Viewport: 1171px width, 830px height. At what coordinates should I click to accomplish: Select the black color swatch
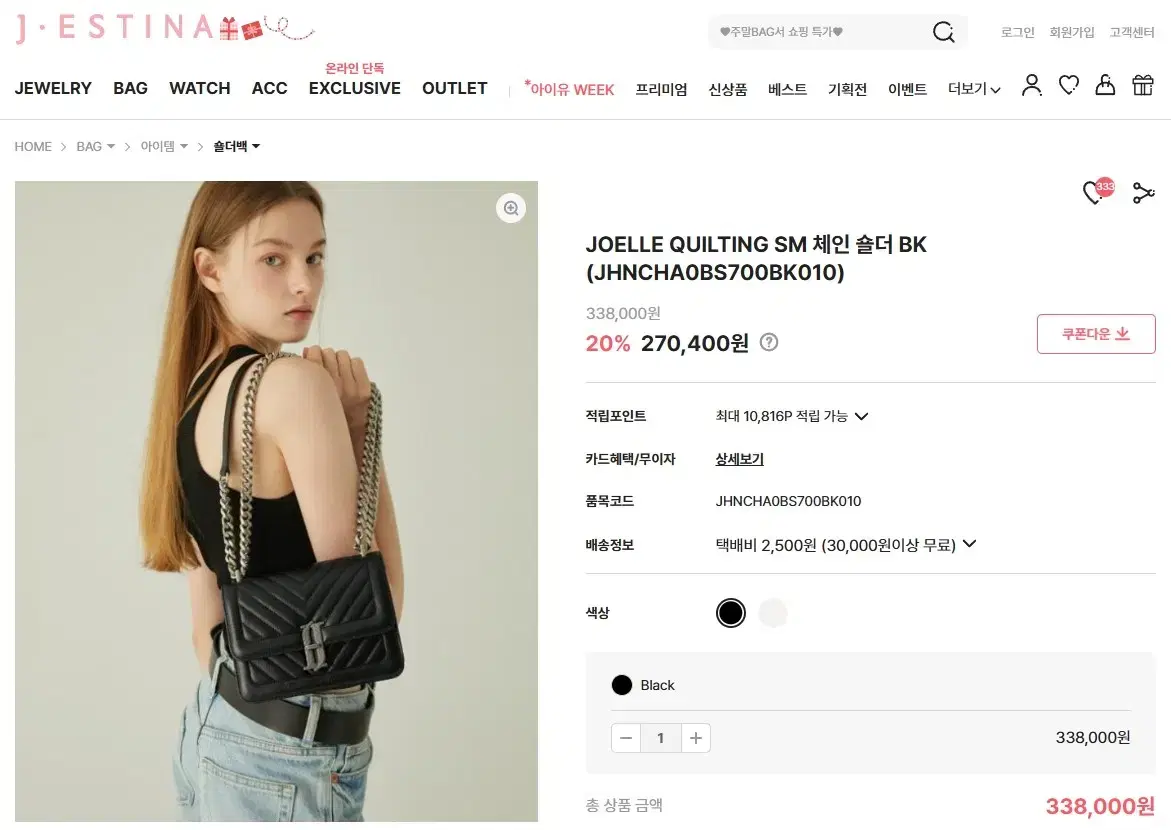(x=730, y=613)
